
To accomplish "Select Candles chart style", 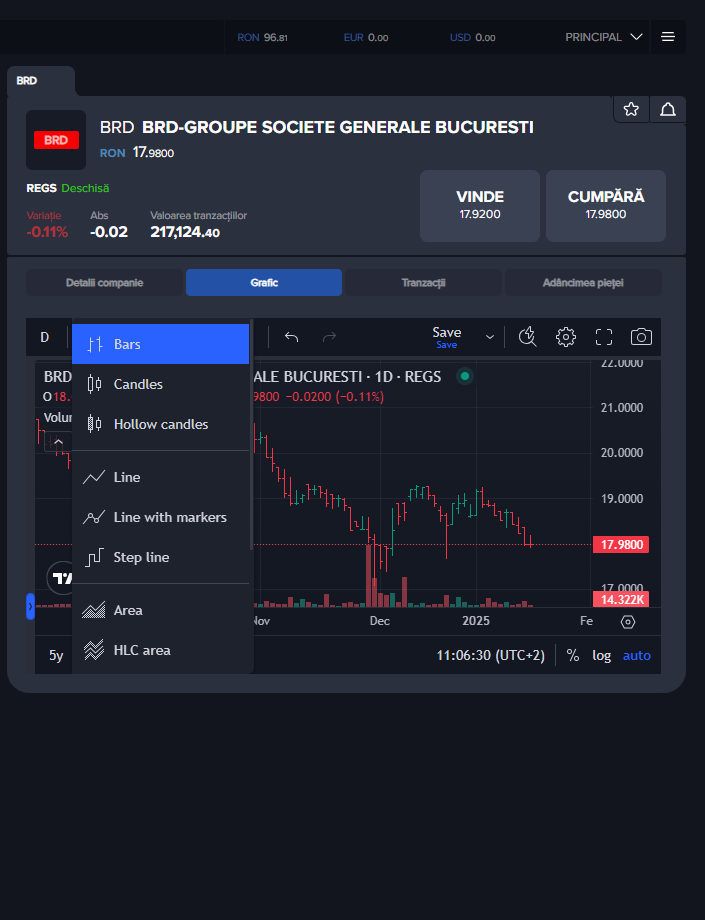I will tap(161, 384).
